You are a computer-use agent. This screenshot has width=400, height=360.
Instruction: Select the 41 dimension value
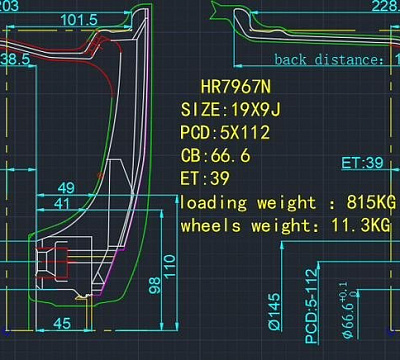tap(62, 204)
